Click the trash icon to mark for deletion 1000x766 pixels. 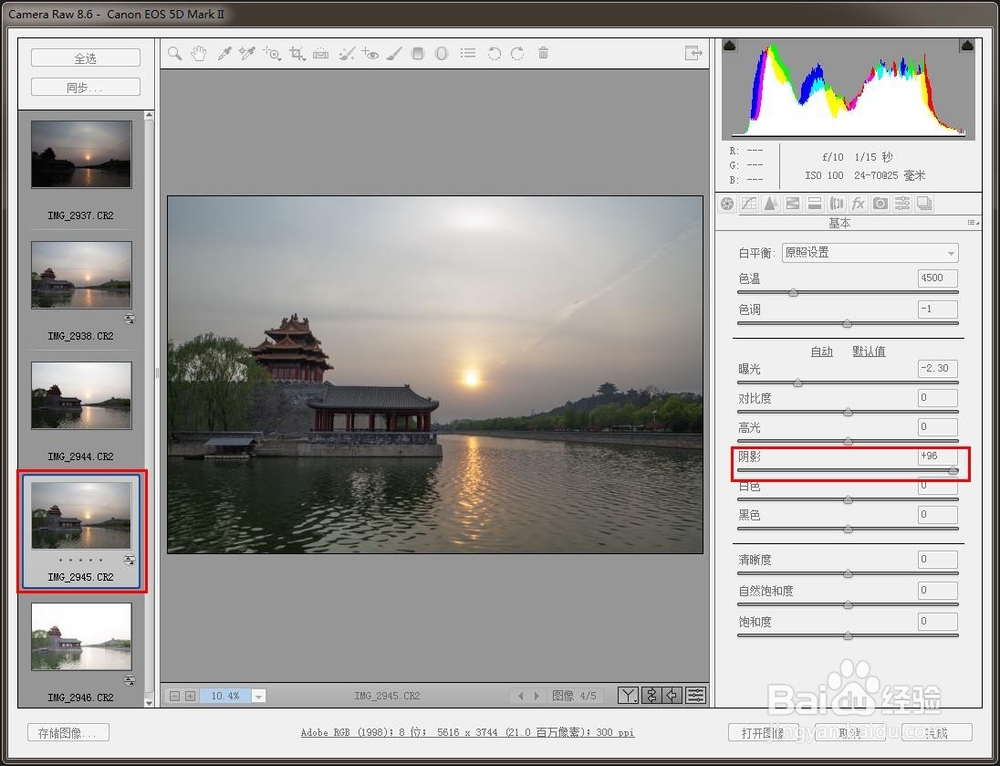click(543, 53)
